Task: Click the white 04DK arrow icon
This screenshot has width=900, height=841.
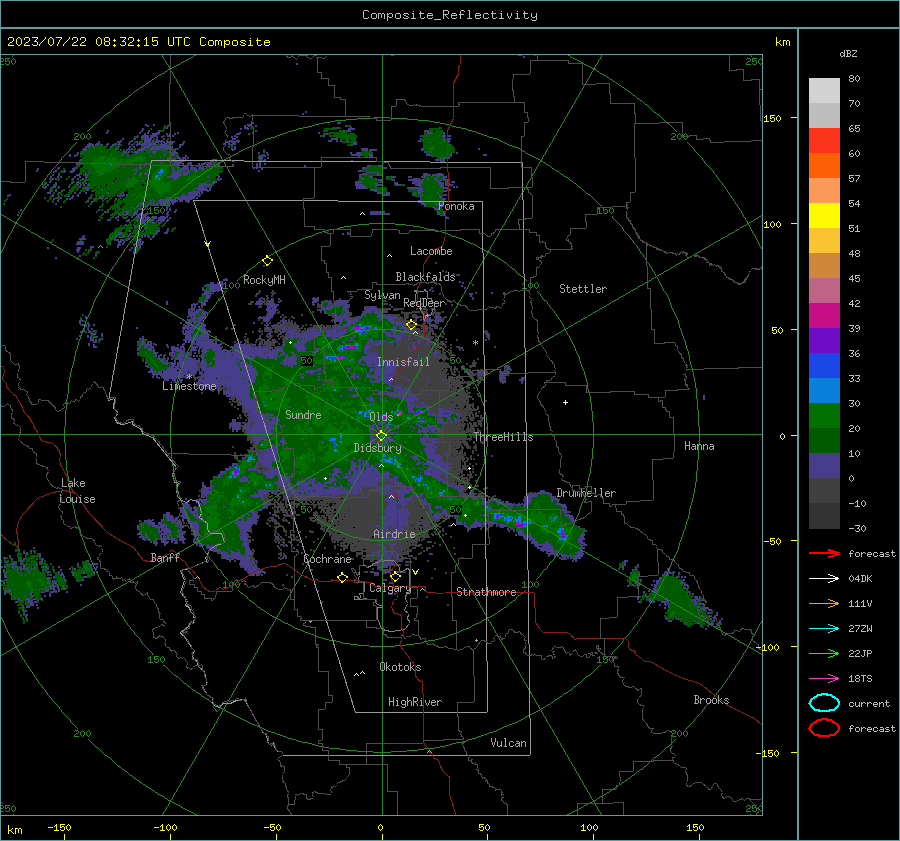Action: click(x=824, y=579)
